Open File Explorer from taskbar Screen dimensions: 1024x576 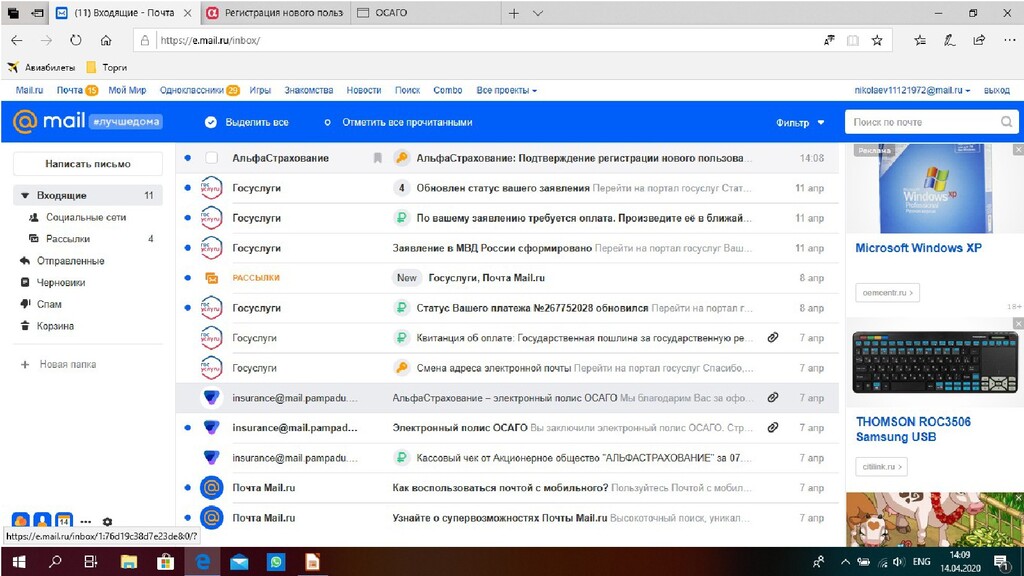click(129, 562)
